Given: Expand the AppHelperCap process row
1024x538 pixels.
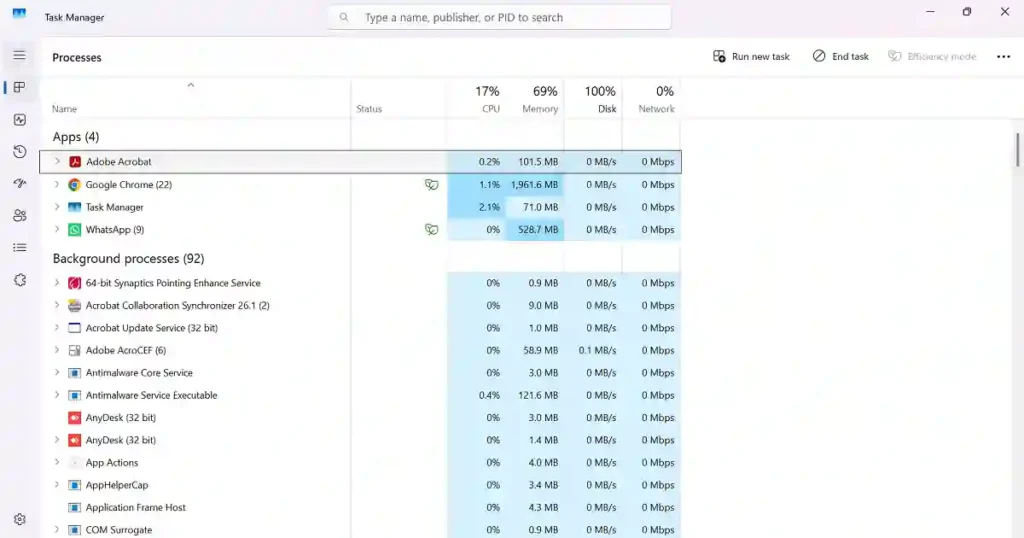Looking at the screenshot, I should click(57, 485).
